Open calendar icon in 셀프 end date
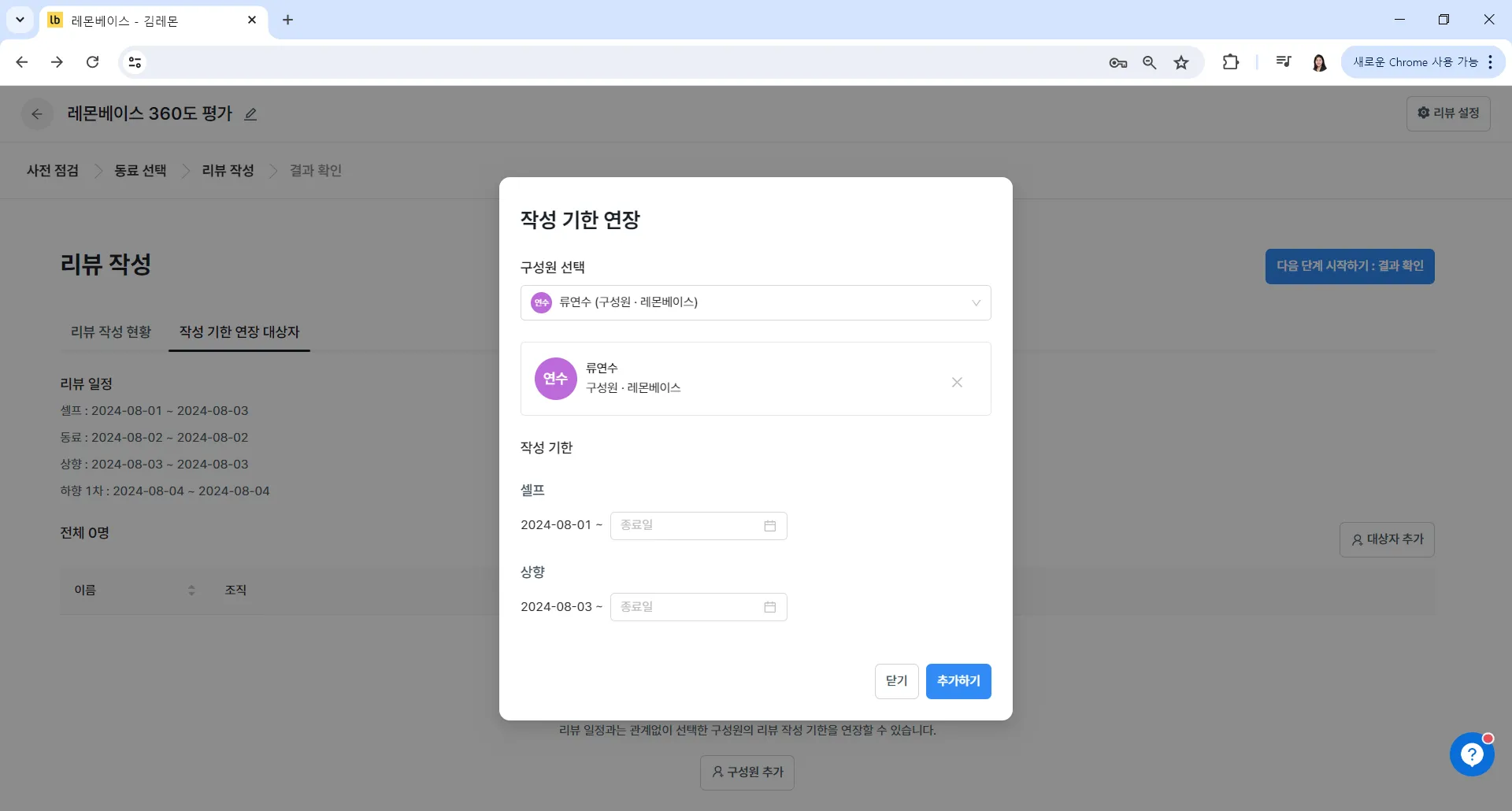 coord(770,526)
